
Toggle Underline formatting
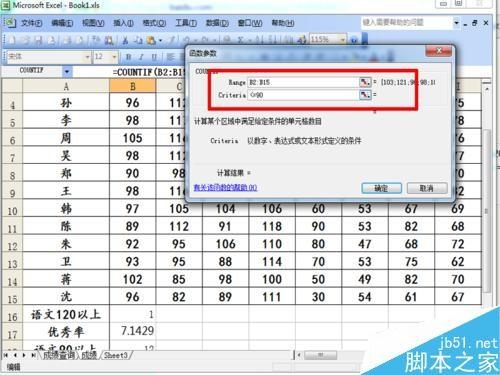(x=154, y=57)
